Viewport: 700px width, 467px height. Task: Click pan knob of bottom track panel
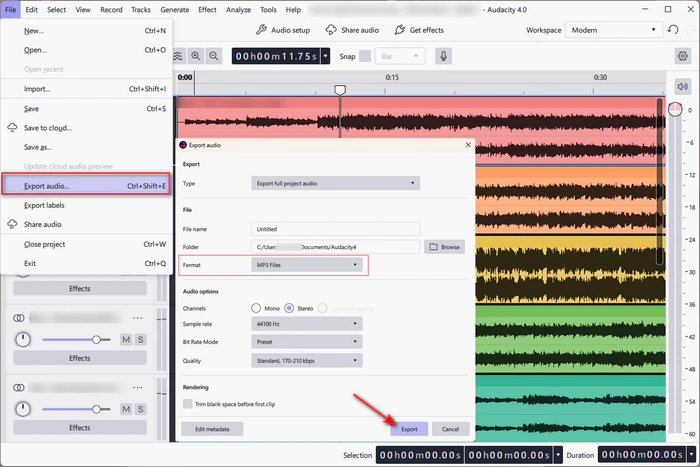(23, 409)
